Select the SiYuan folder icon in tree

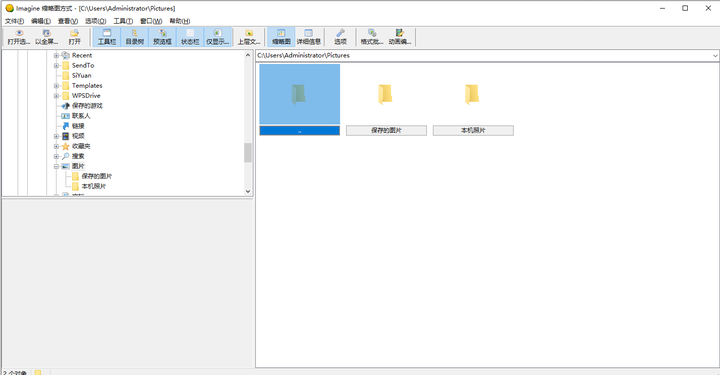[x=66, y=75]
